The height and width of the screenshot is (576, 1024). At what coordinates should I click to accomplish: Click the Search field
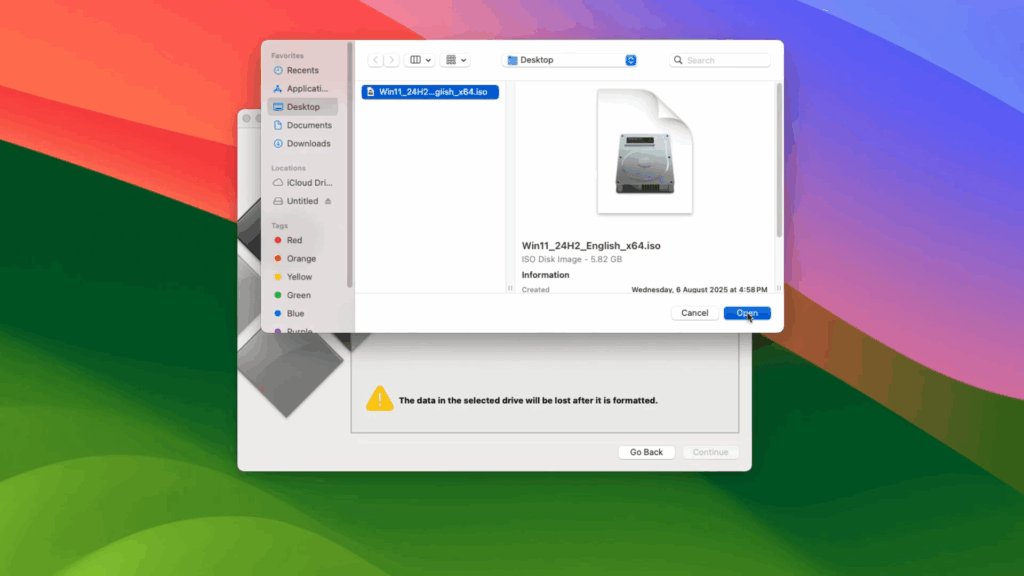coord(720,59)
